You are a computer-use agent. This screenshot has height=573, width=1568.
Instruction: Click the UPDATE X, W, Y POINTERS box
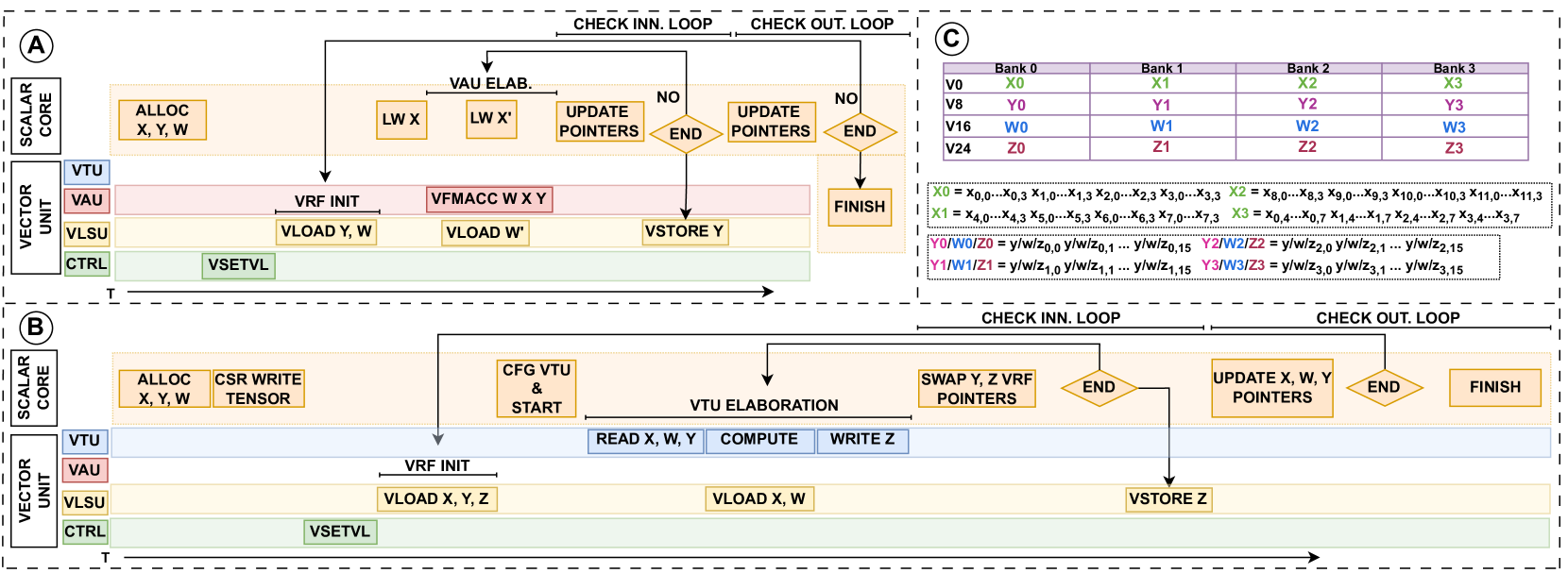coord(1272,388)
